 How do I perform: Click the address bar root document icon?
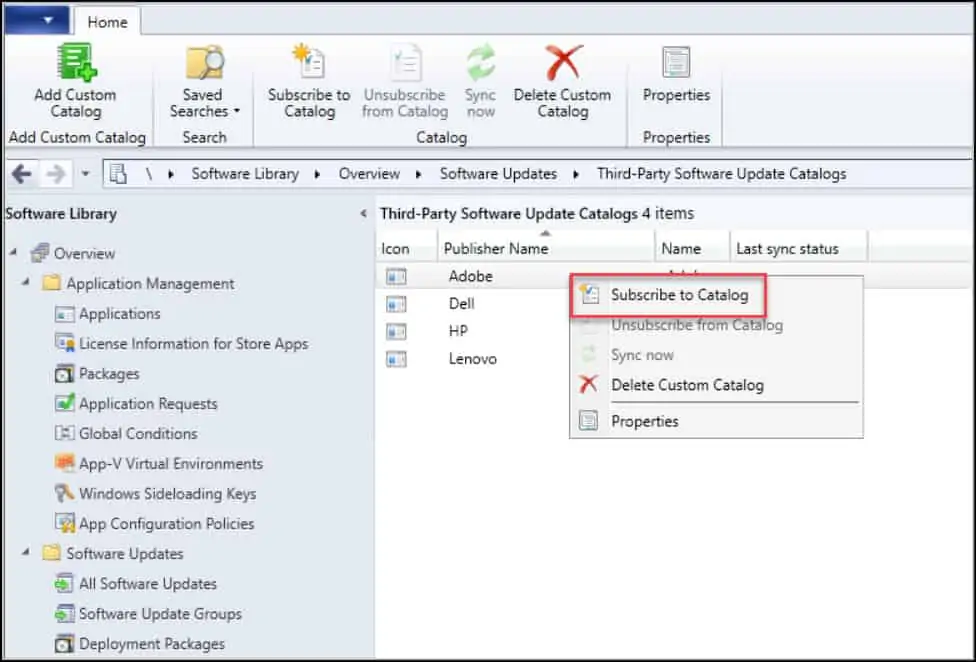[118, 174]
